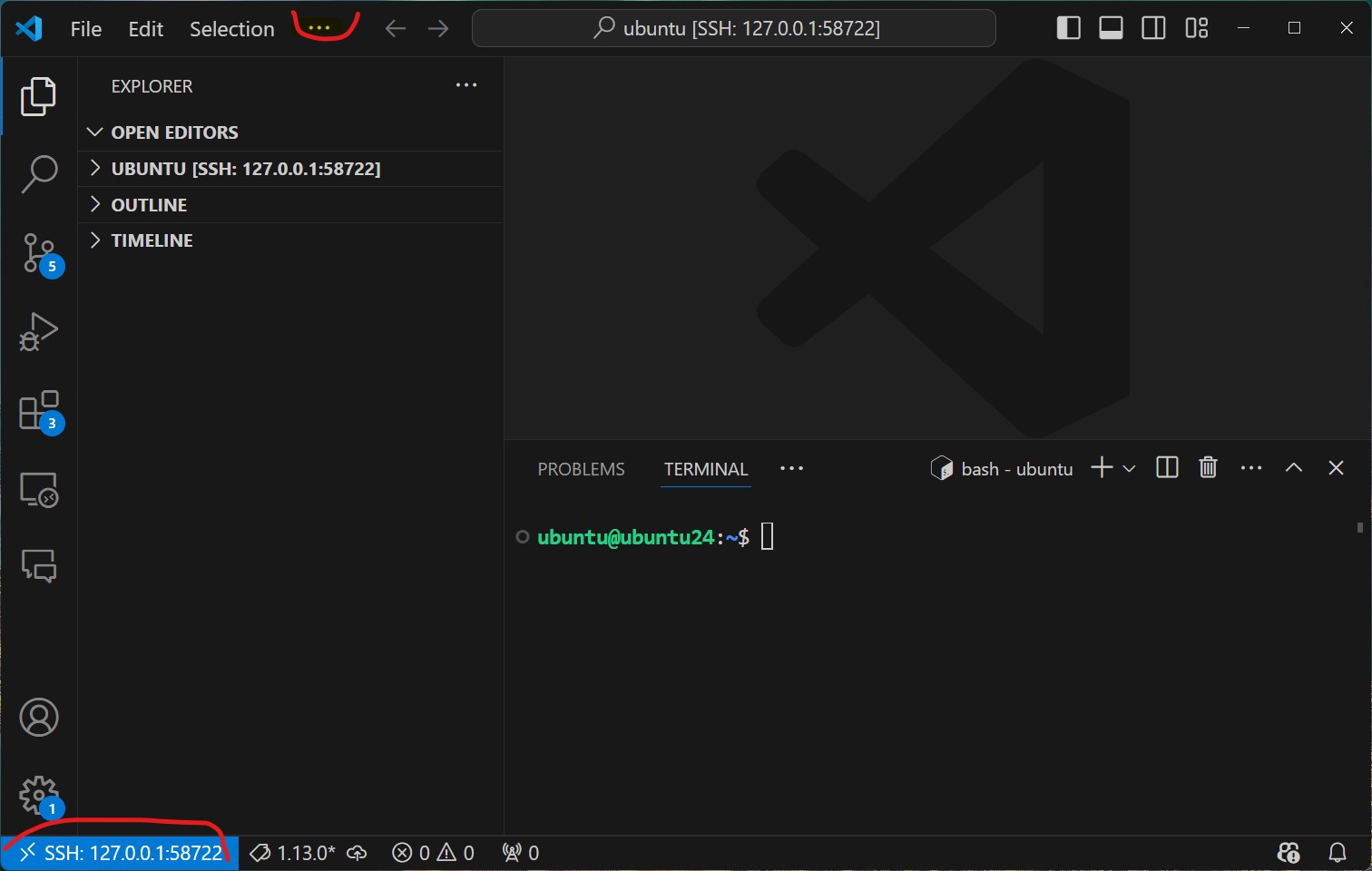
Task: Split the terminal pane
Action: (x=1167, y=468)
